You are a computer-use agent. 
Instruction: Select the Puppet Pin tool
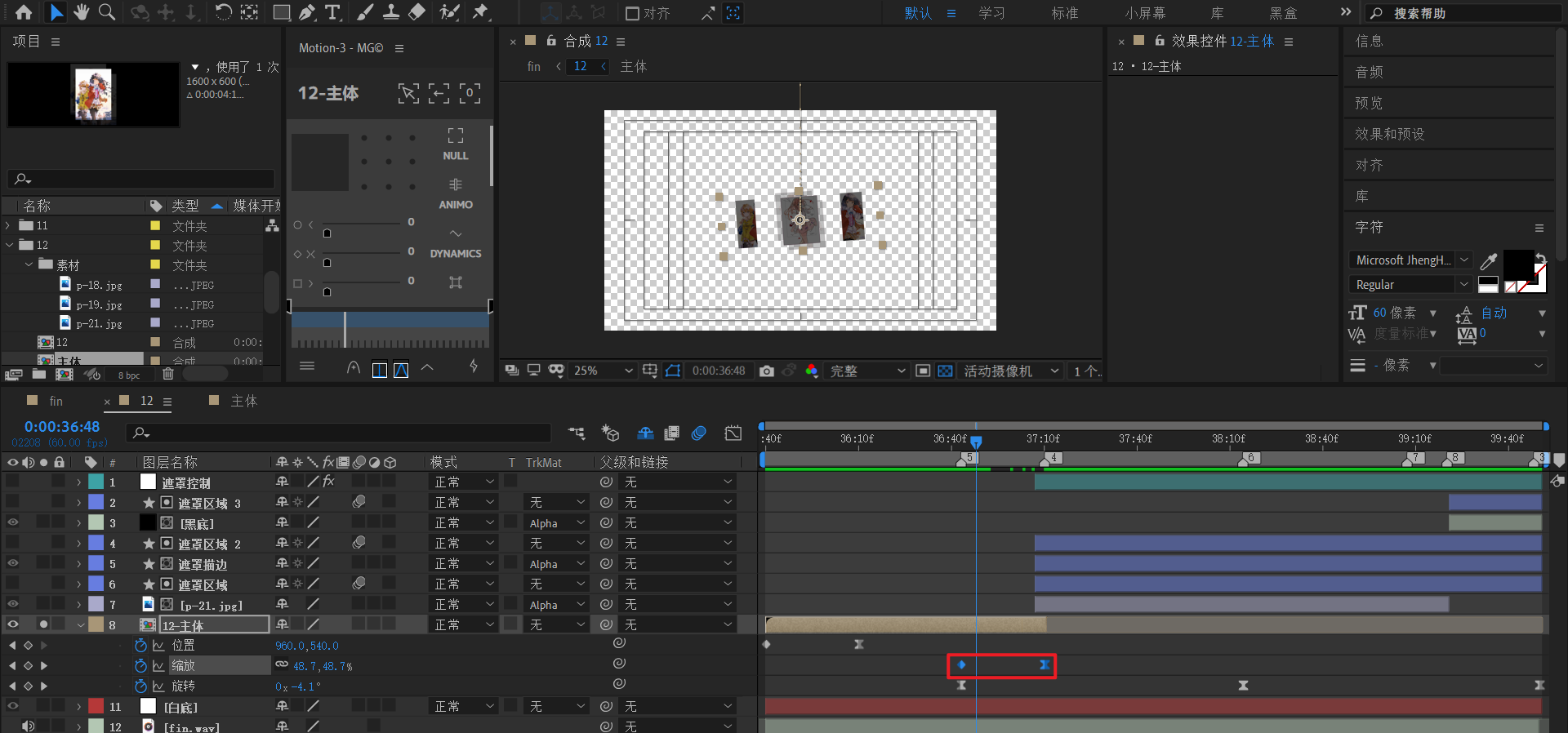click(481, 12)
